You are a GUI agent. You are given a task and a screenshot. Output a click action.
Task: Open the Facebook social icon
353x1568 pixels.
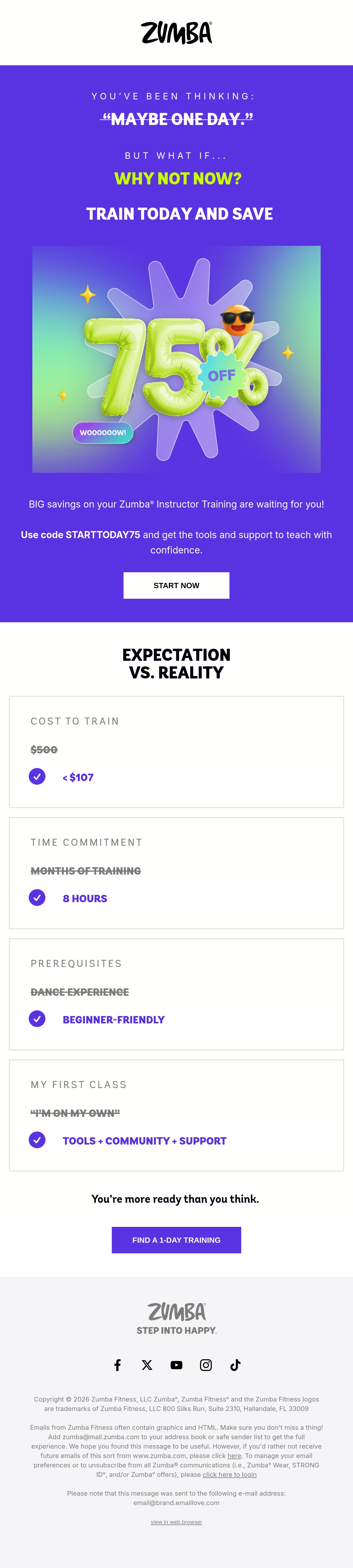pos(117,1365)
